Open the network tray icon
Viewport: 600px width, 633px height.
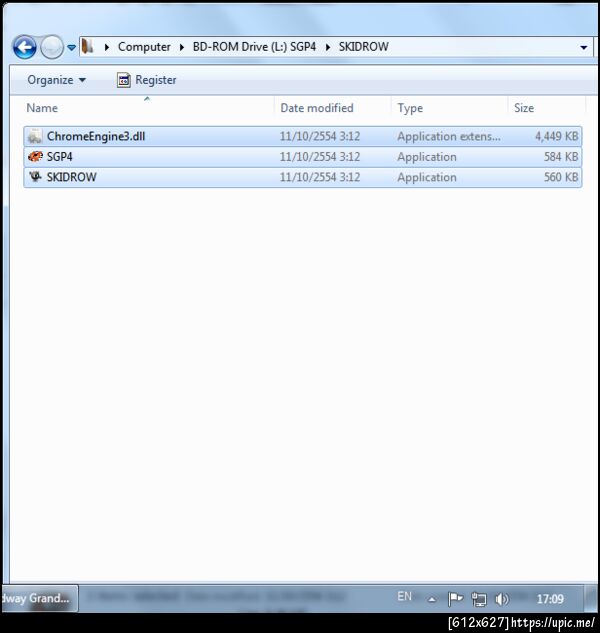[479, 599]
